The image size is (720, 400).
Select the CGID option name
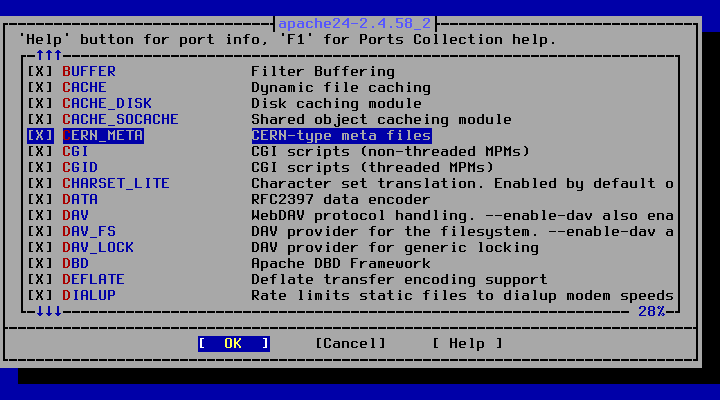pyautogui.click(x=80, y=168)
